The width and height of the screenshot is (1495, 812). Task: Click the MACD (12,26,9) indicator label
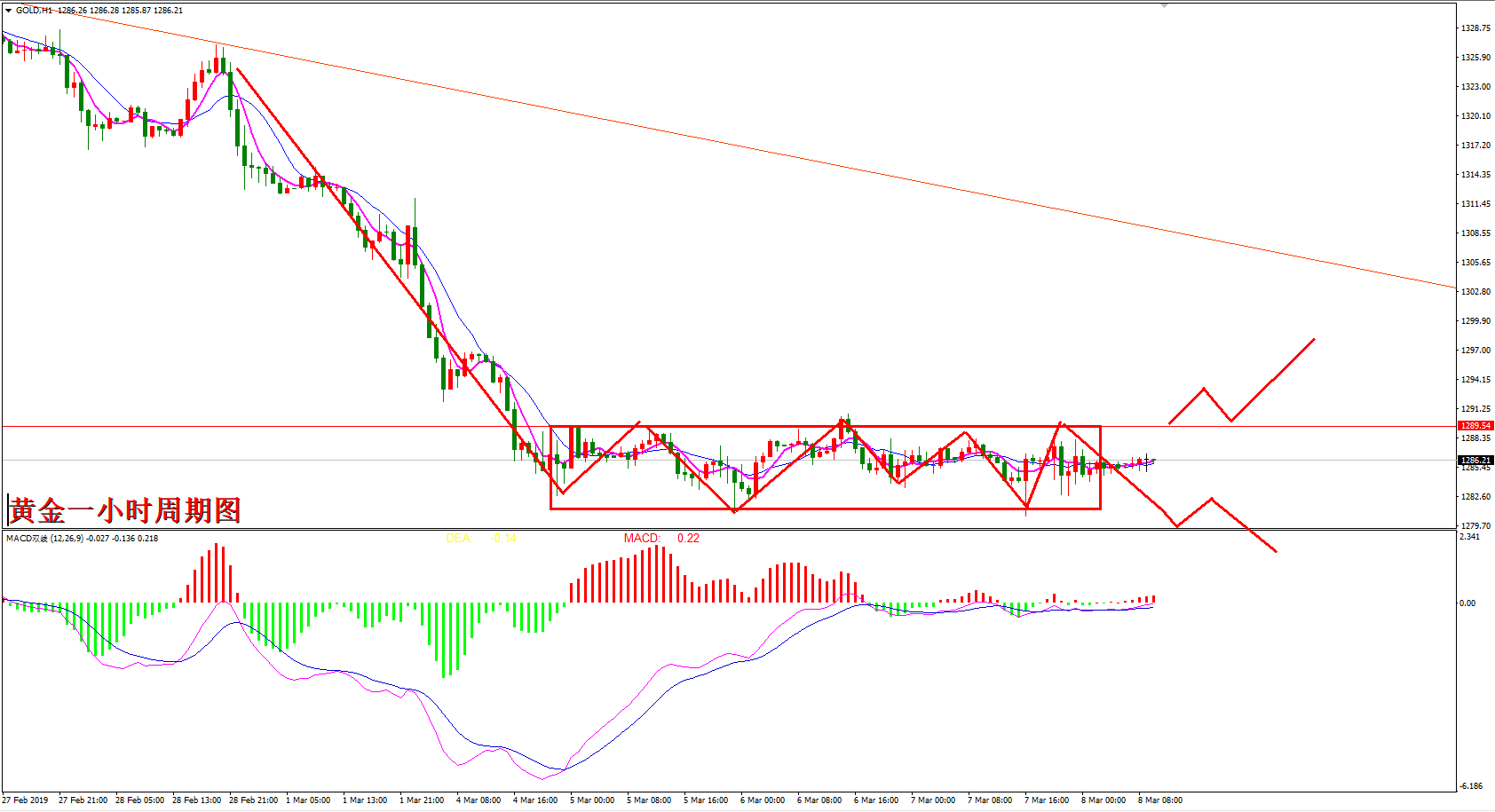pos(82,539)
